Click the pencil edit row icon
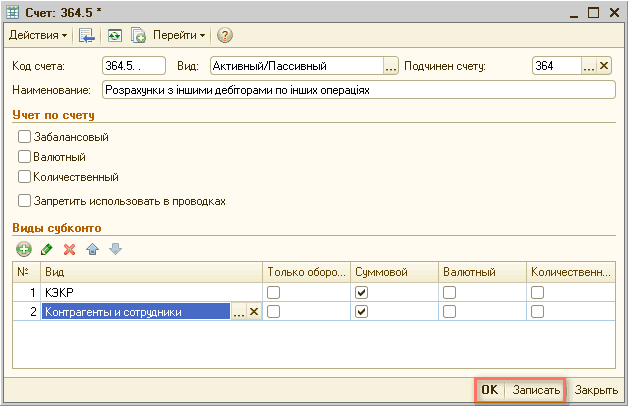628x406 pixels. coord(46,248)
